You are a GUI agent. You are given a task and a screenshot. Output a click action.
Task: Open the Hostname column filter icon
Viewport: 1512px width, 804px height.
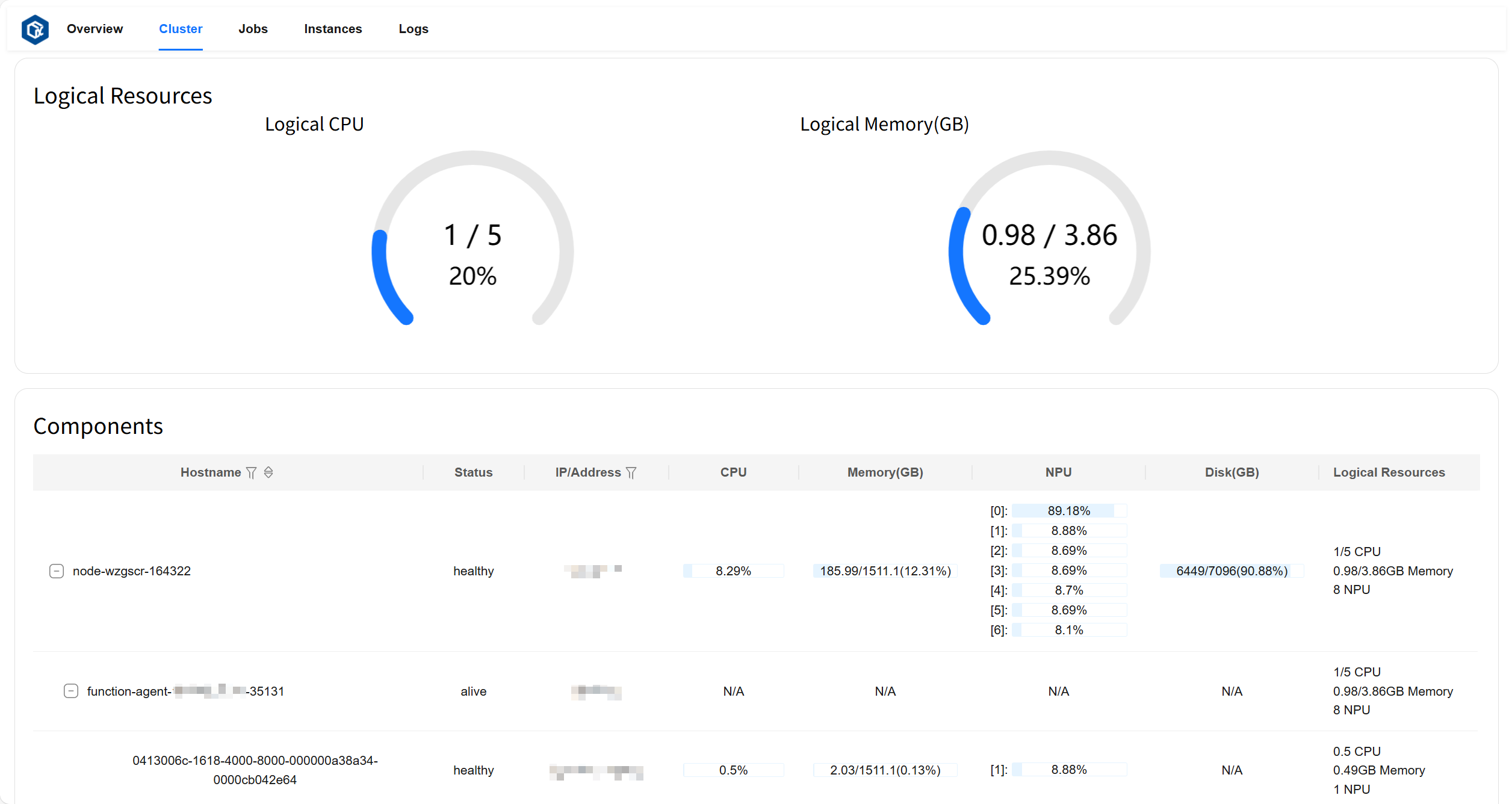pos(252,473)
